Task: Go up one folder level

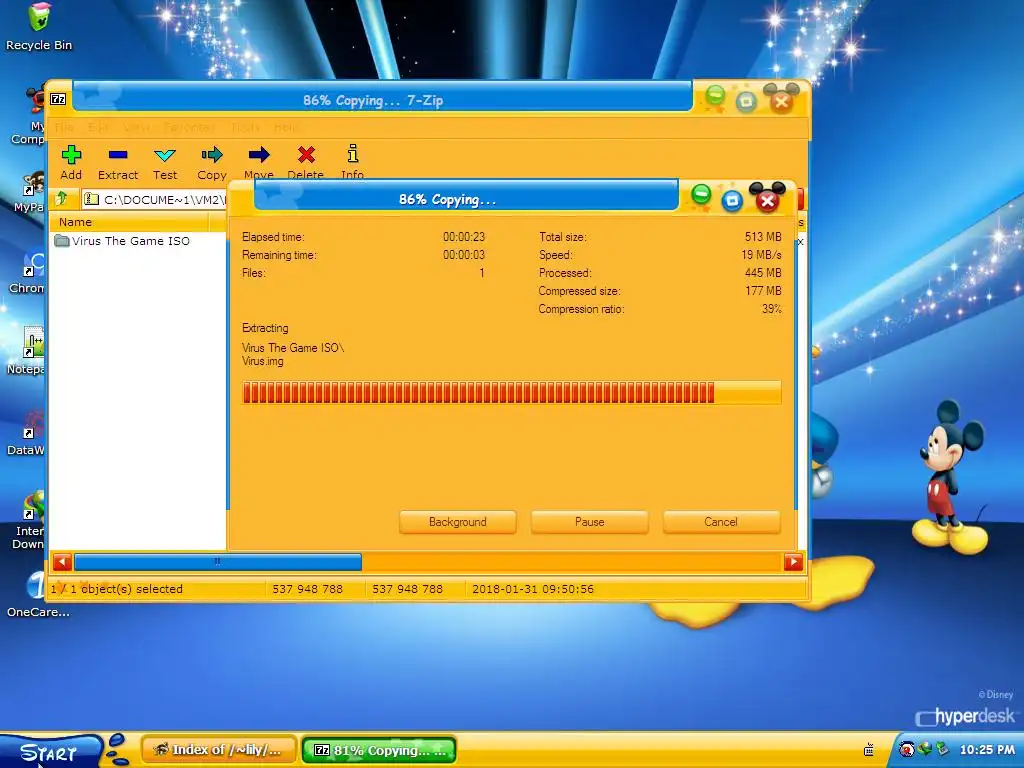Action: tap(62, 199)
